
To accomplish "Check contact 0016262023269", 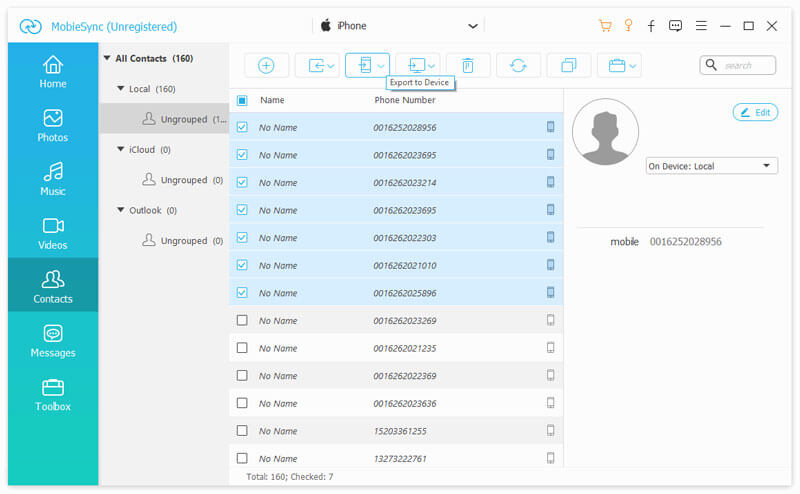I will point(242,320).
